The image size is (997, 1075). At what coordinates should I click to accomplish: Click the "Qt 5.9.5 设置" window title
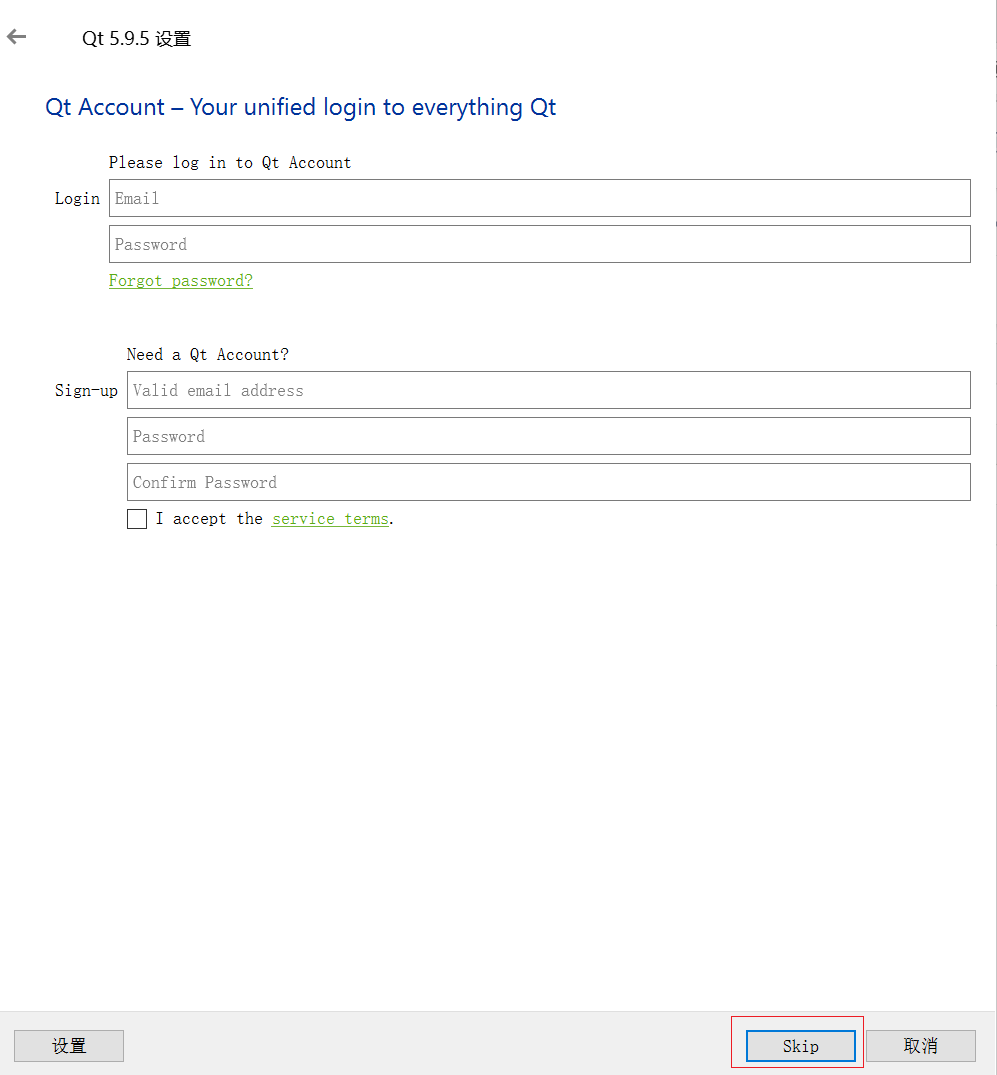136,39
